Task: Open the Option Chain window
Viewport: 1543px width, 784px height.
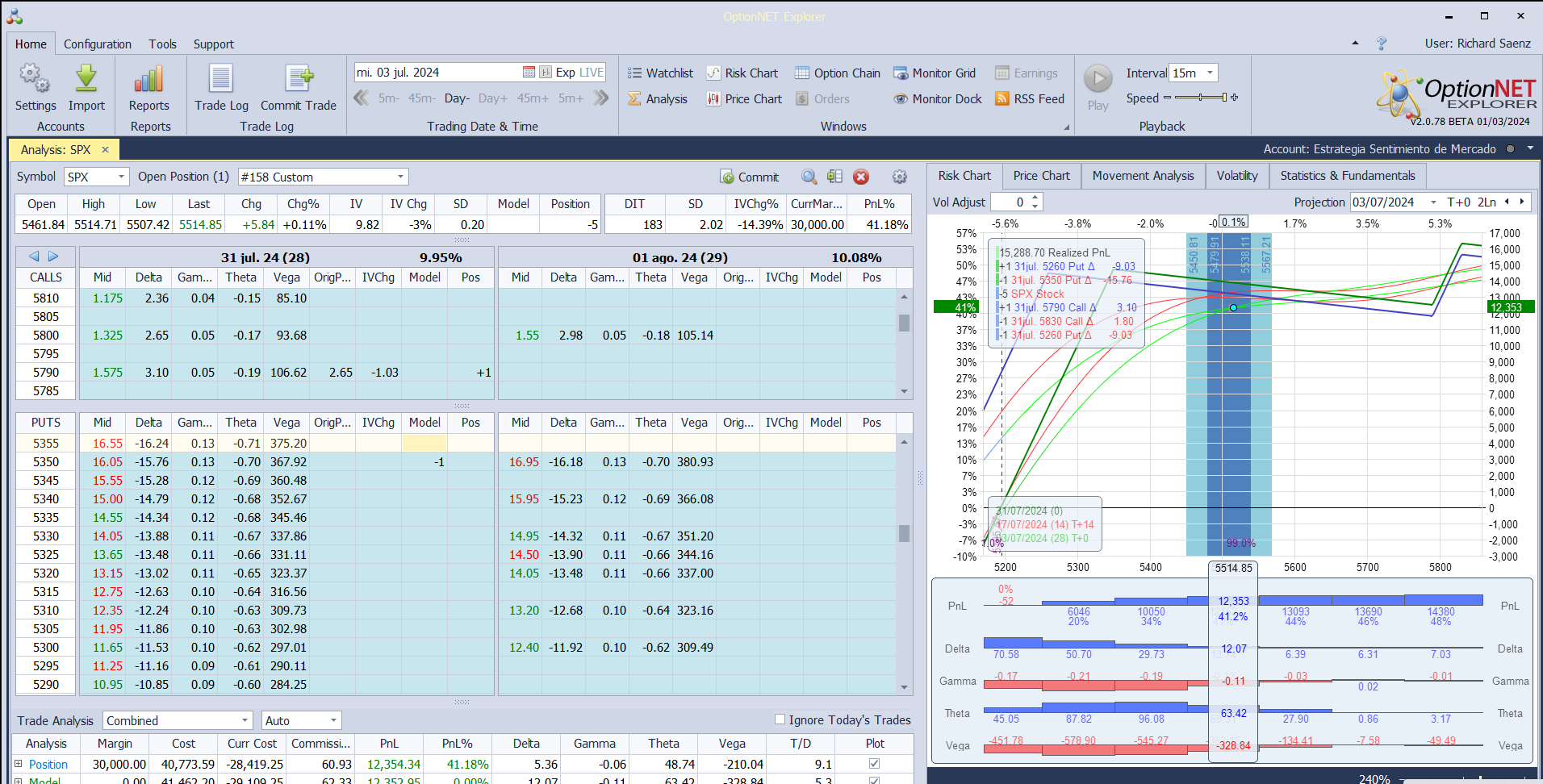Action: (x=838, y=73)
